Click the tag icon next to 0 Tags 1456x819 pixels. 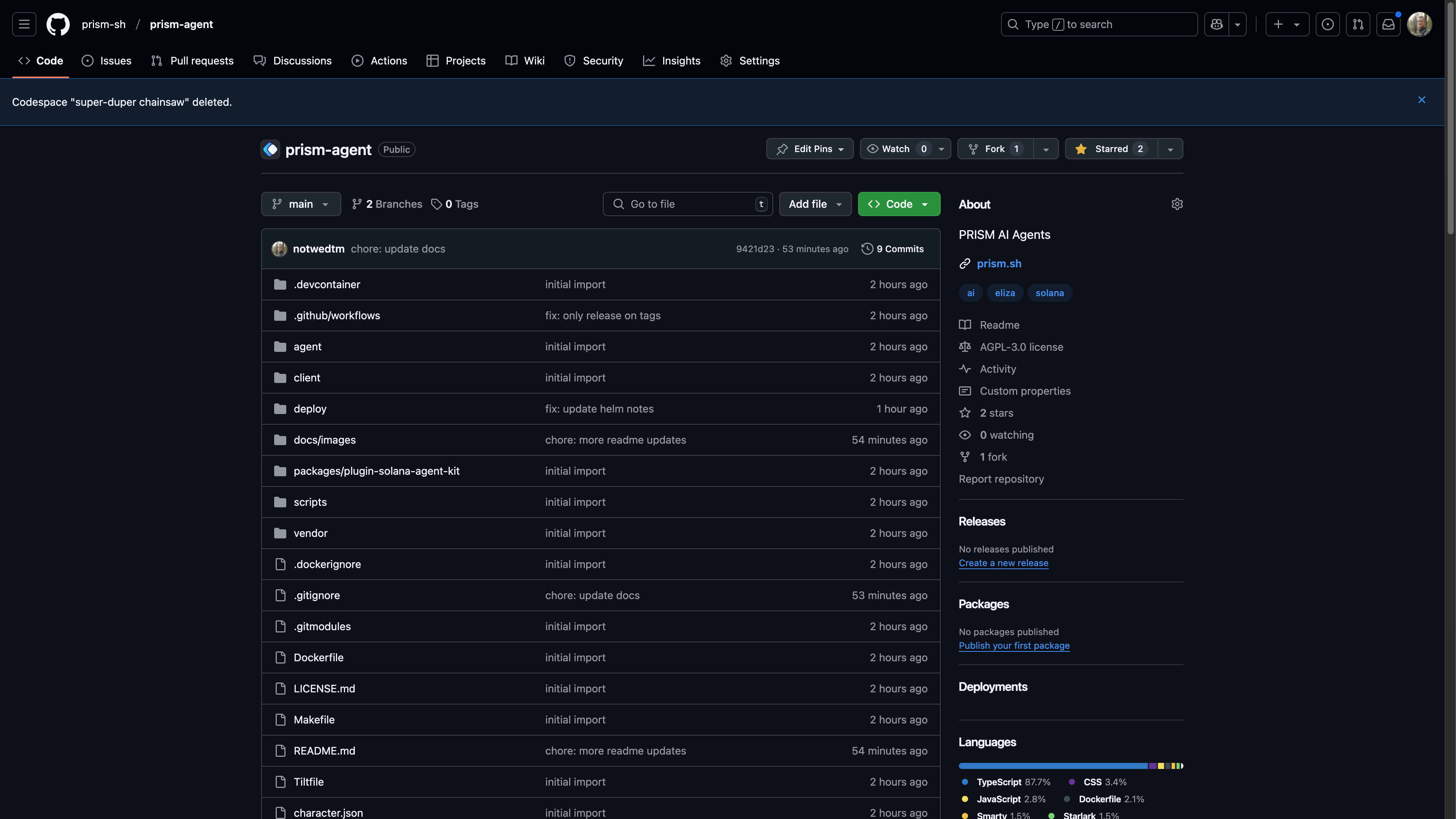coord(436,204)
